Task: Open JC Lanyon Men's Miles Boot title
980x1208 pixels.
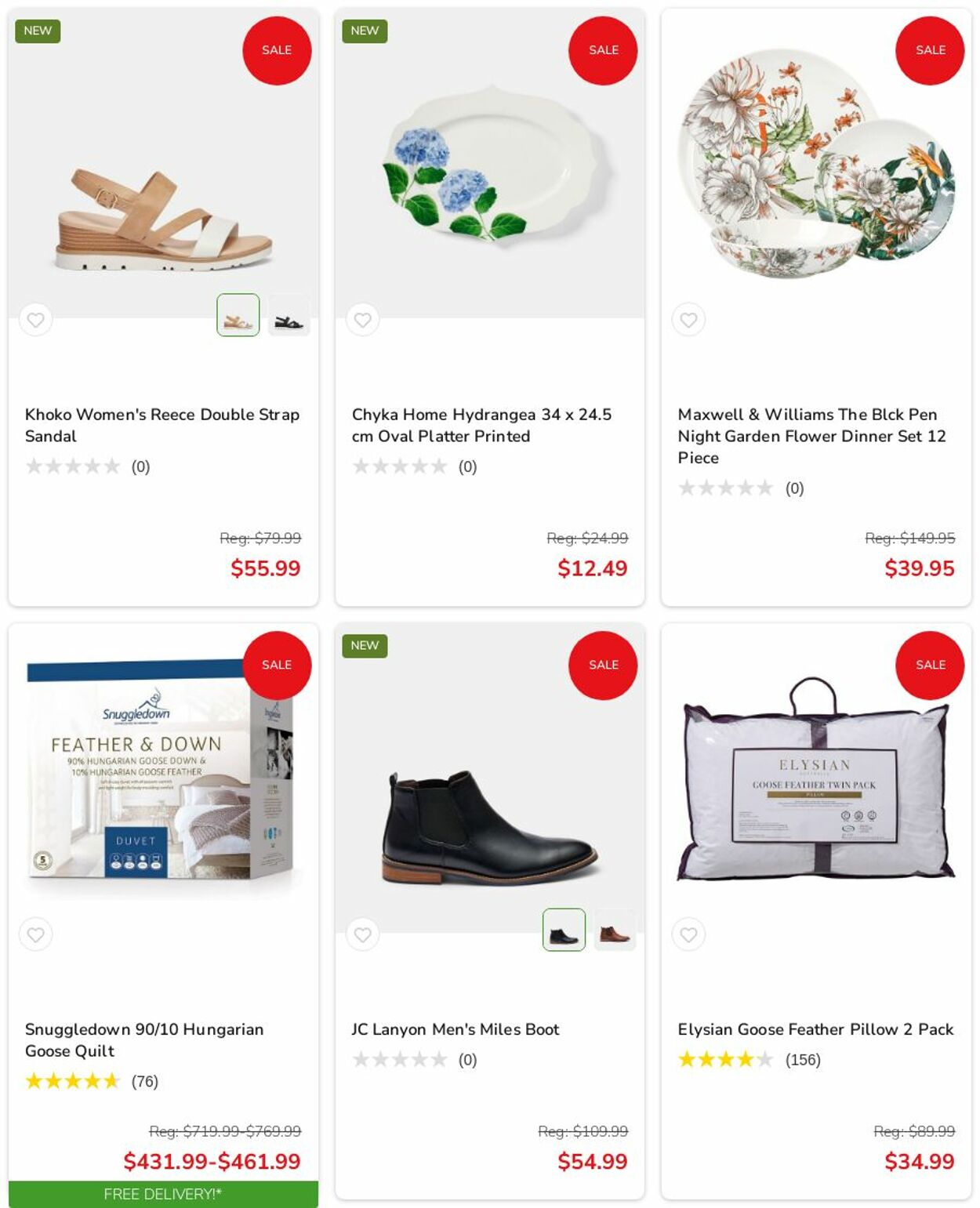Action: 456,1029
